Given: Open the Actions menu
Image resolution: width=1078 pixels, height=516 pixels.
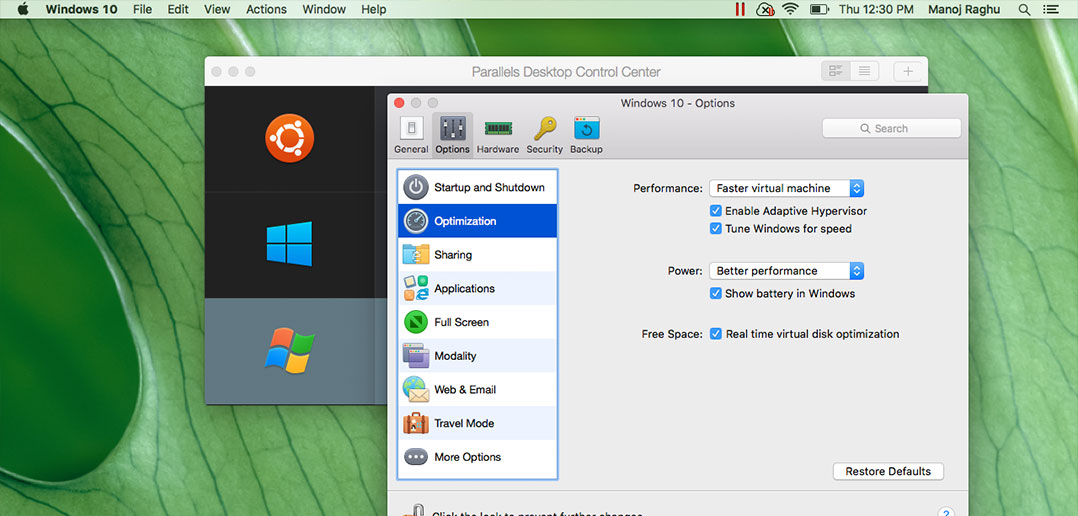Looking at the screenshot, I should [x=266, y=10].
